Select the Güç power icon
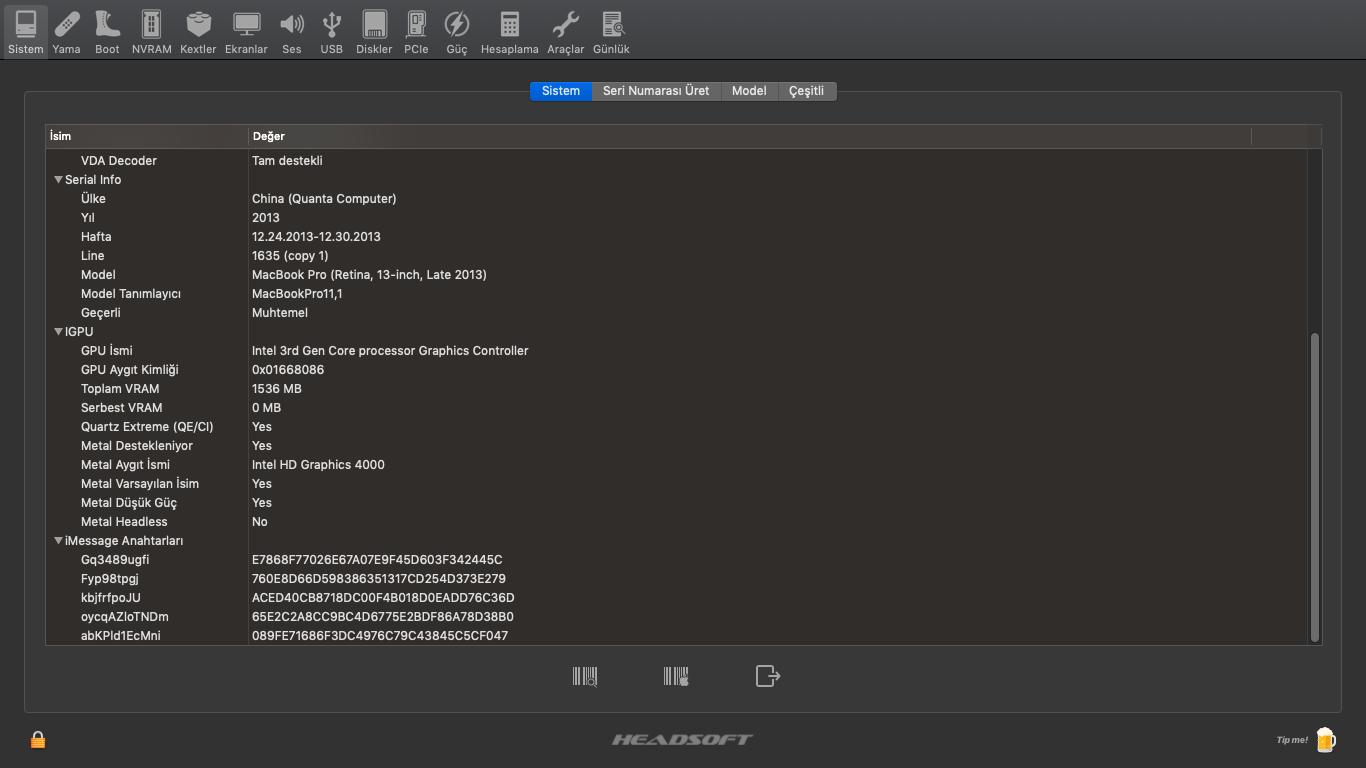Screen dimensions: 1366x768 (x=456, y=32)
